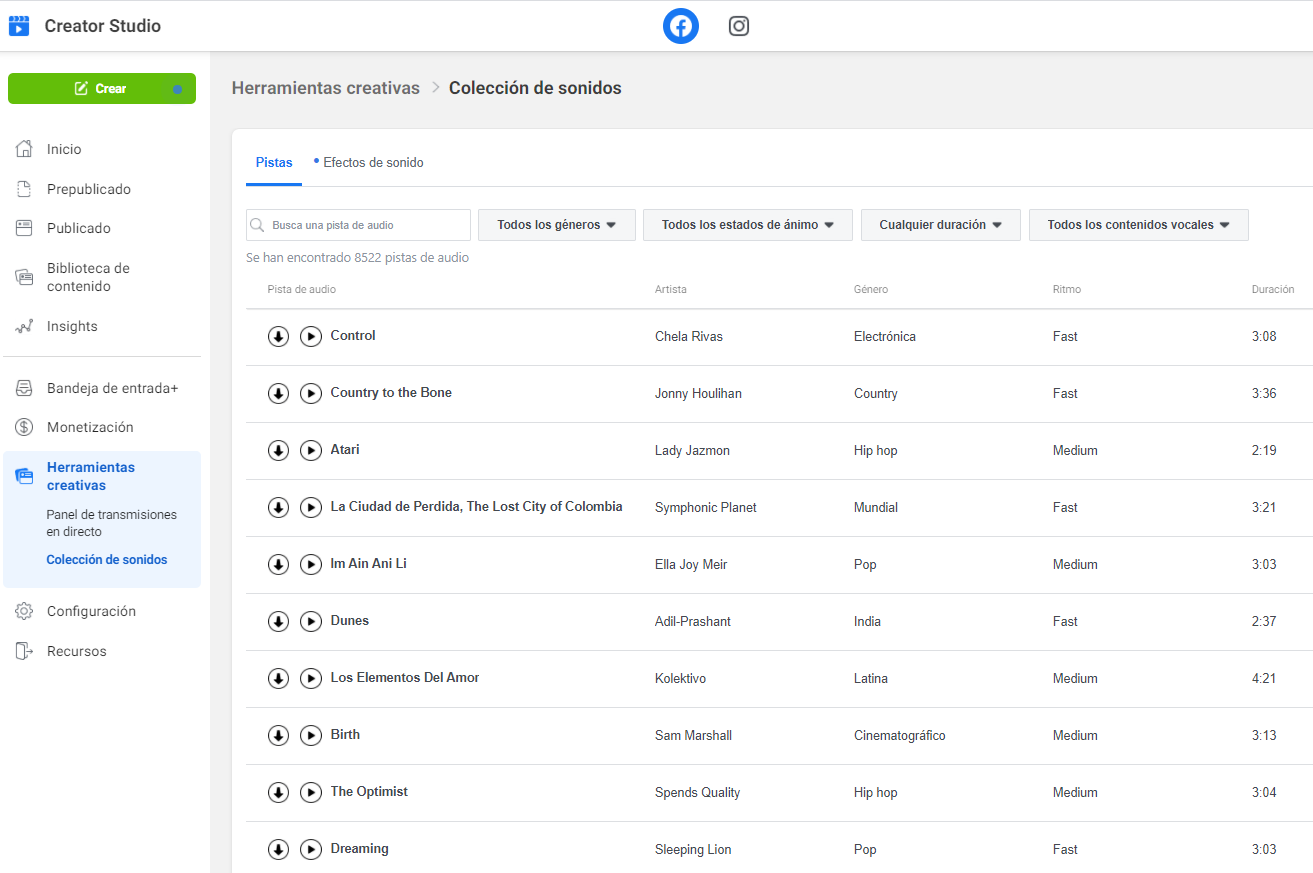Click artist name Kolektivo
The image size is (1313, 873).
681,679
